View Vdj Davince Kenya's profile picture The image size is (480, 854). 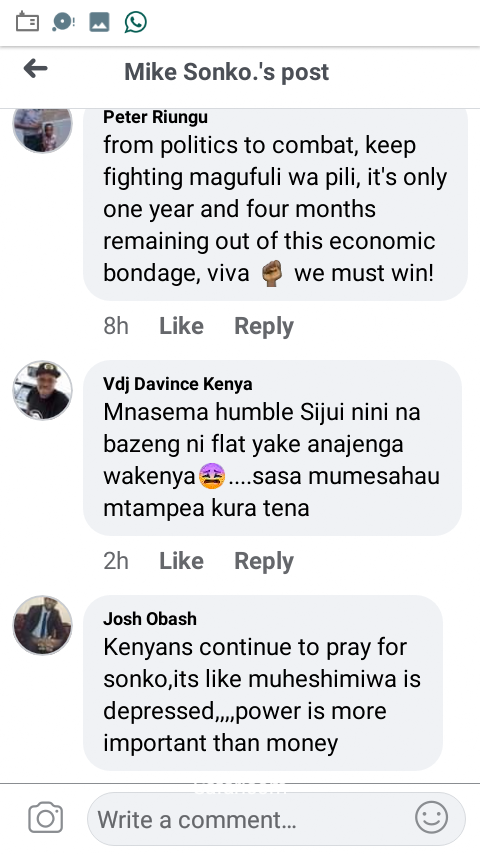coord(42,391)
